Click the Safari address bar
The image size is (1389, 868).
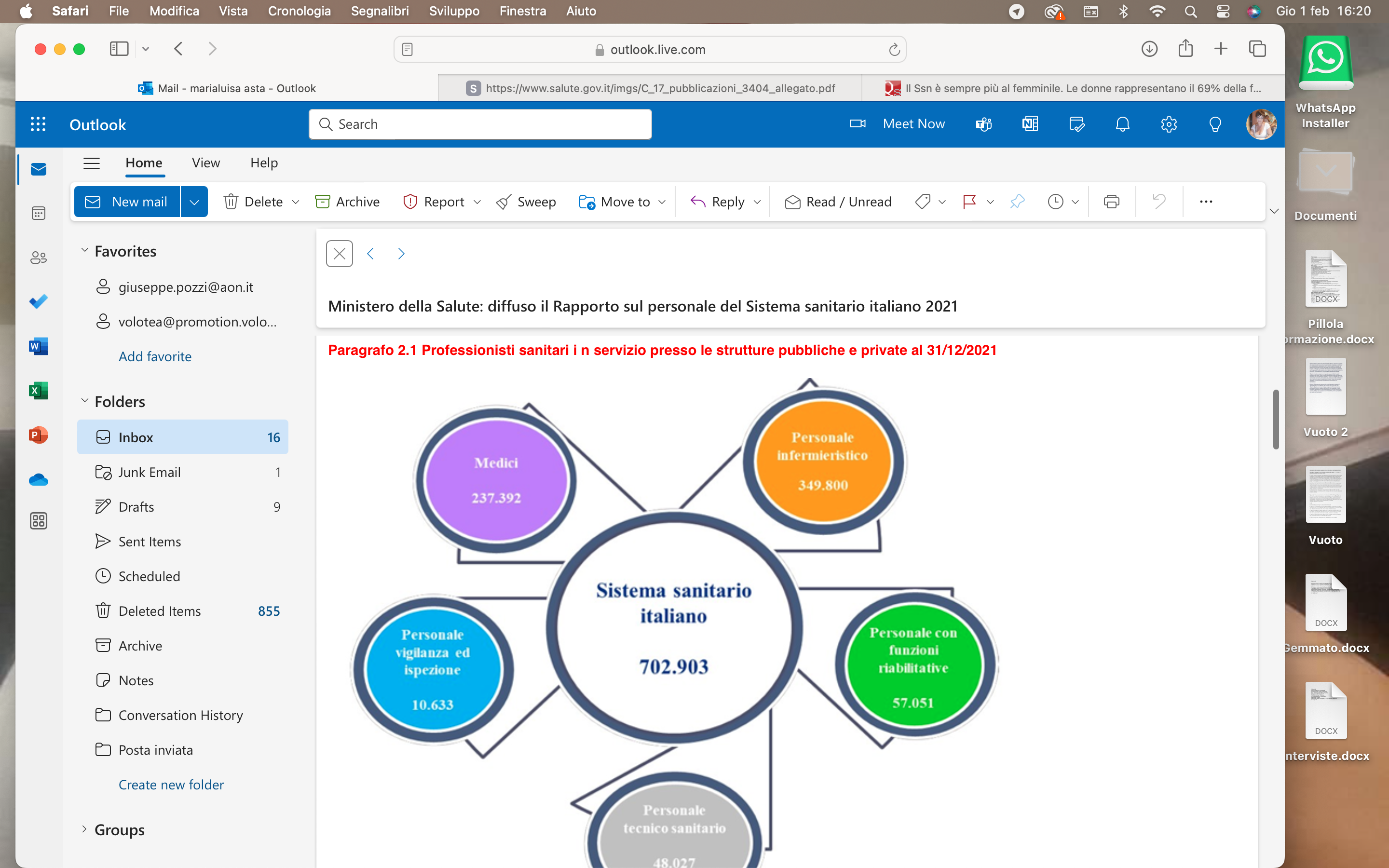(650, 49)
